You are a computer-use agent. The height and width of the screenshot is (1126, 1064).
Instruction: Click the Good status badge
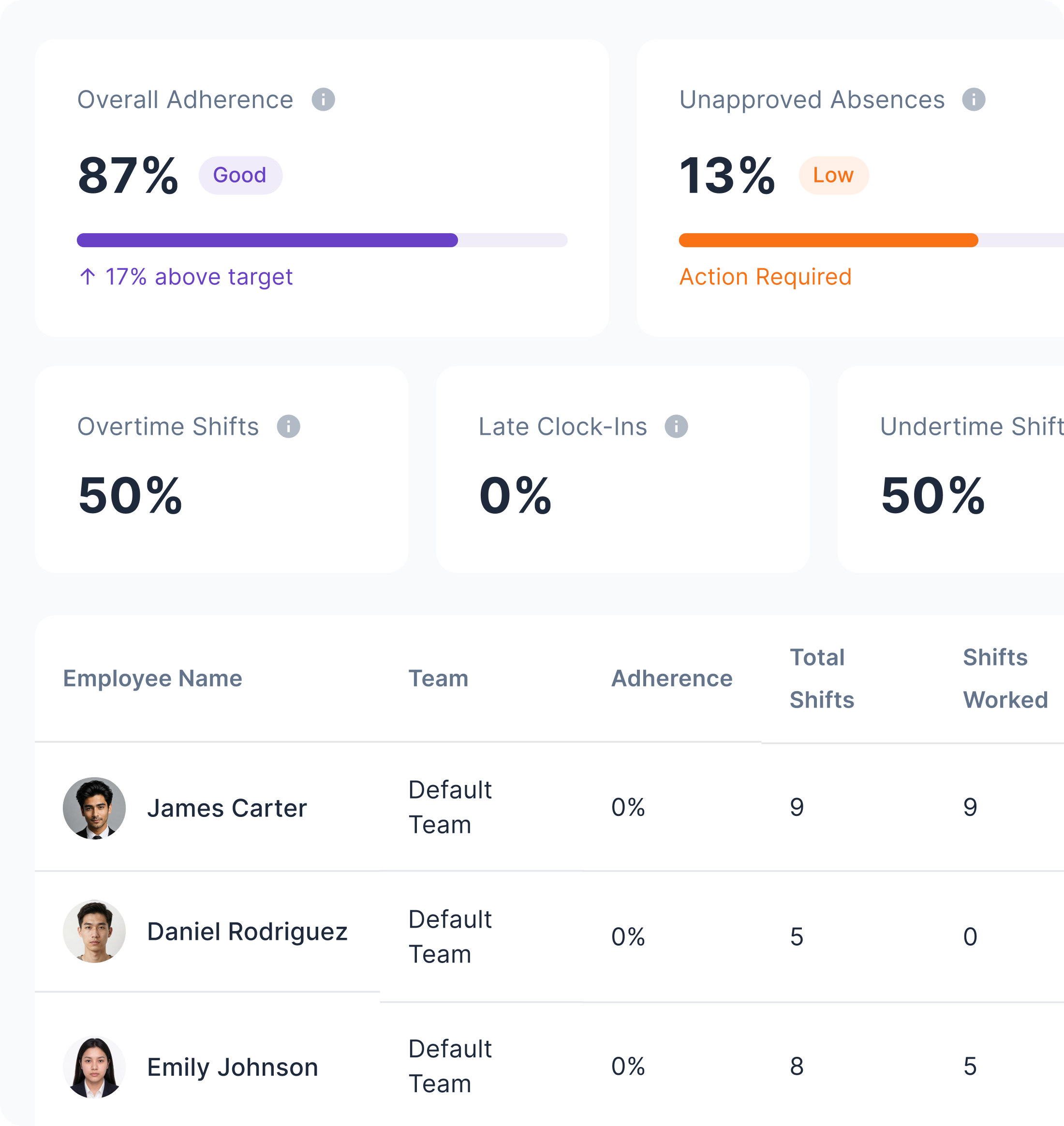click(x=240, y=175)
